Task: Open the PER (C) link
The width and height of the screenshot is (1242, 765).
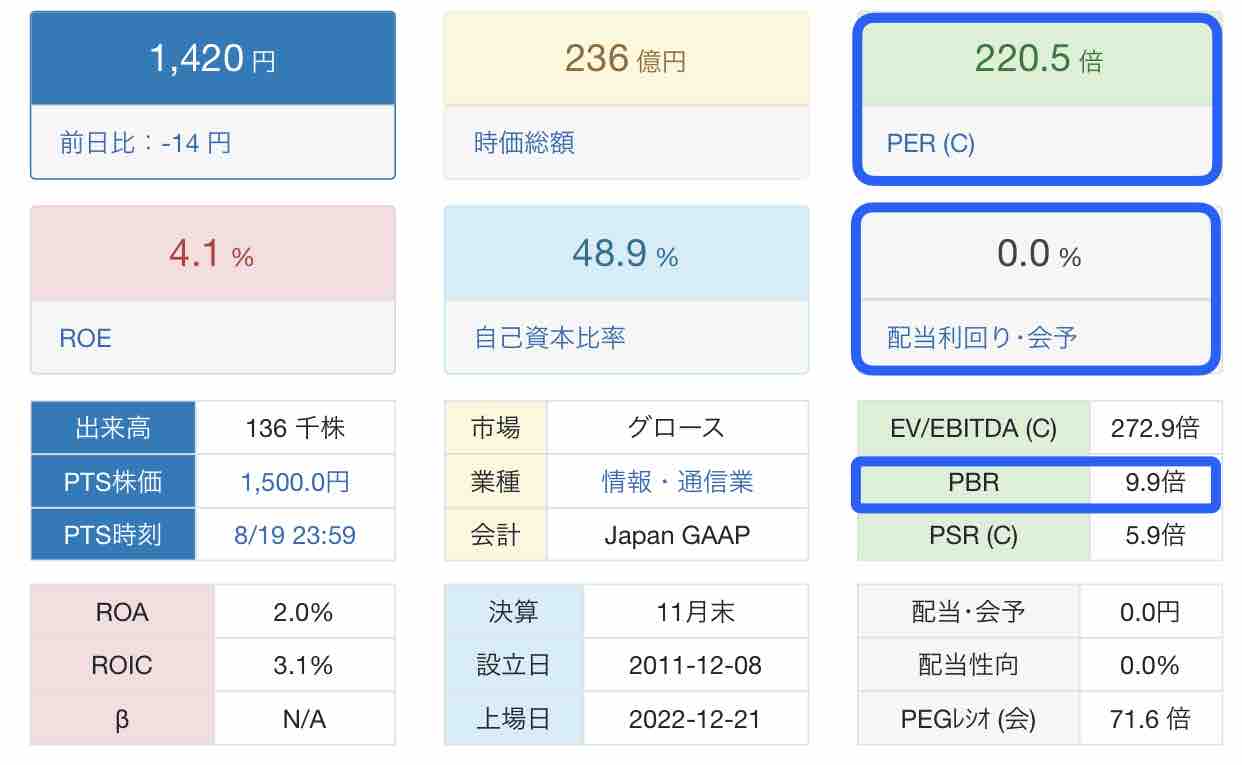Action: [930, 143]
